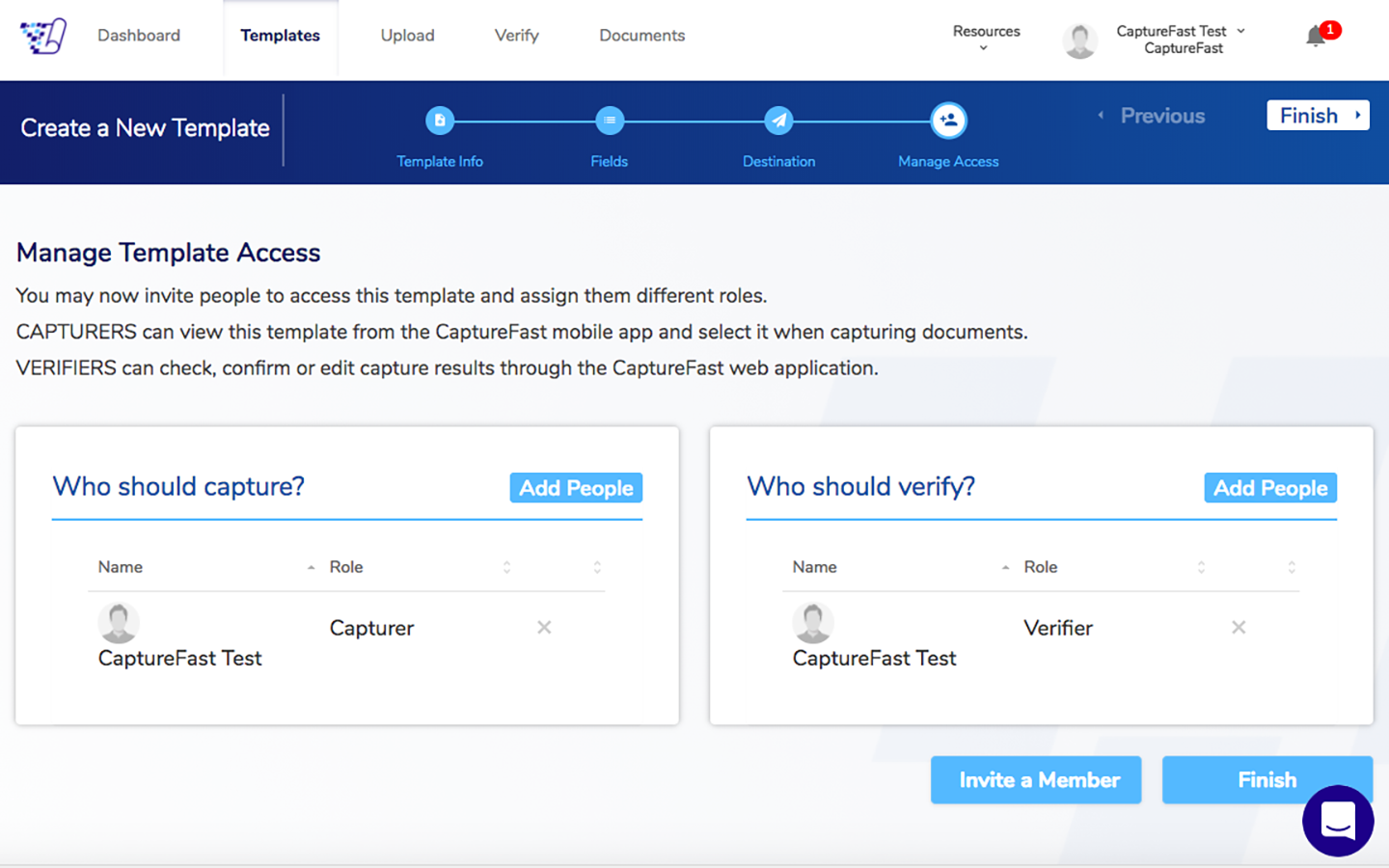The width and height of the screenshot is (1389, 868).
Task: Click the blue Finish button at bottom
Action: 1266,779
